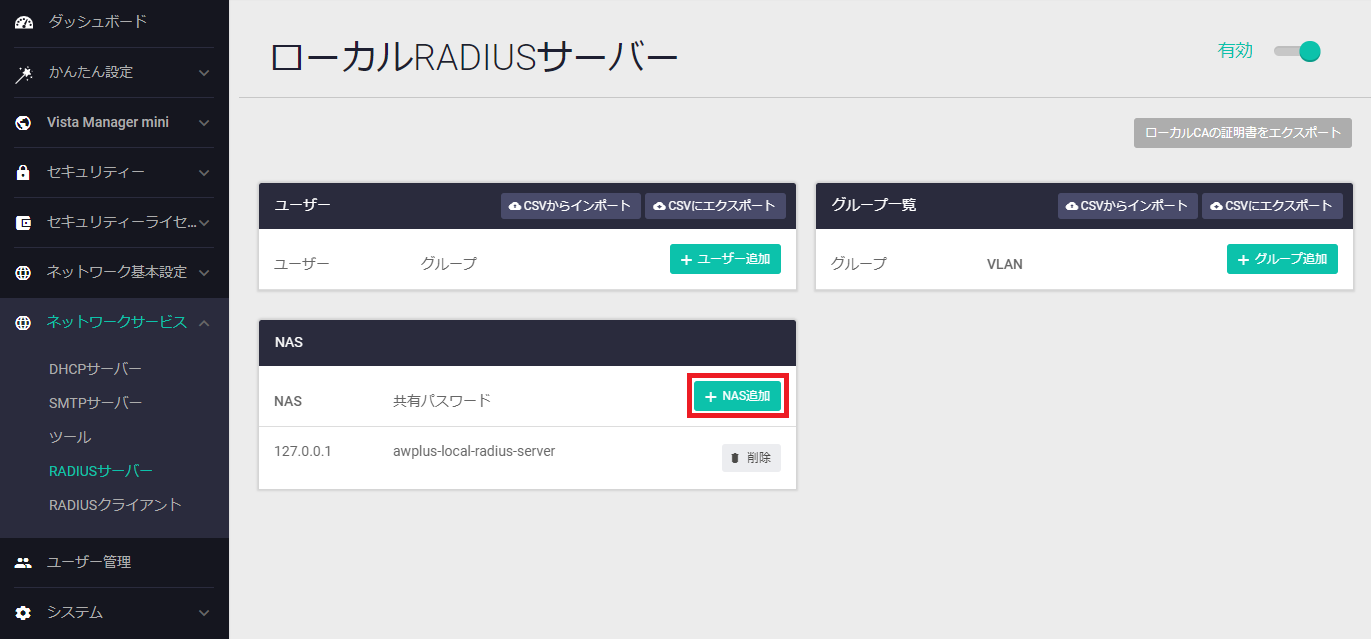This screenshot has height=639, width=1371.
Task: Expand the かんたん設定 menu chevron
Action: [x=204, y=73]
